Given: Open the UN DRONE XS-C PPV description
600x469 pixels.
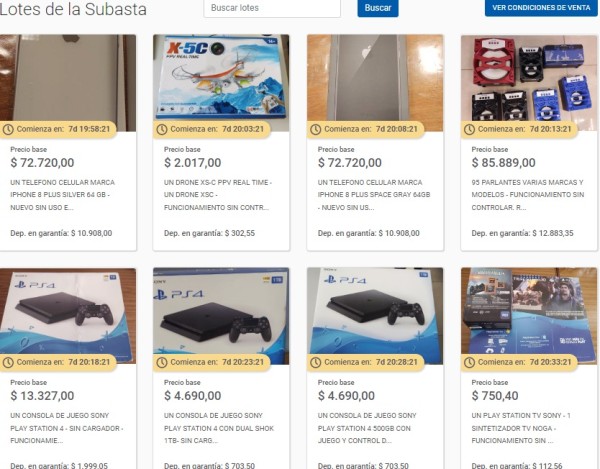Looking at the screenshot, I should pyautogui.click(x=218, y=195).
